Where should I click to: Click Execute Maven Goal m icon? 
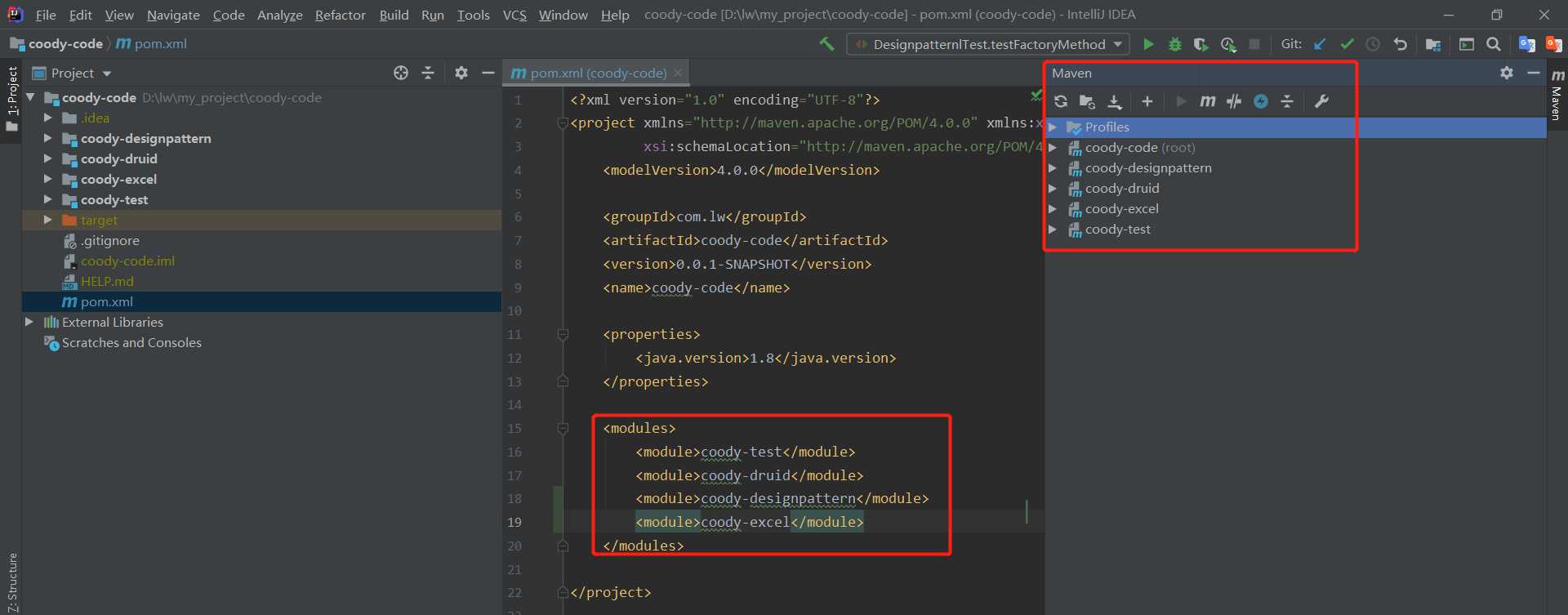click(x=1207, y=101)
